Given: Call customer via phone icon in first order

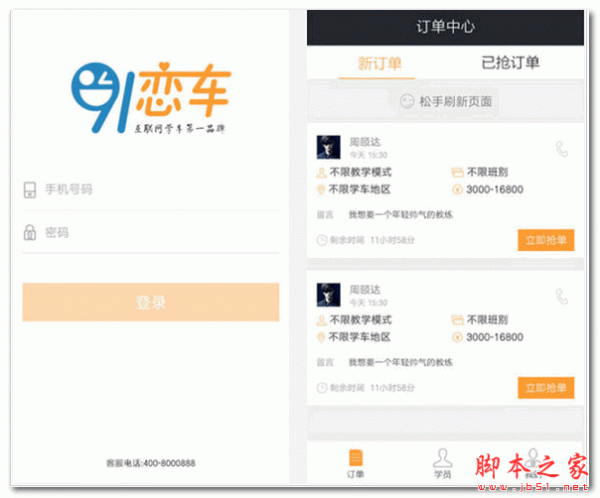Looking at the screenshot, I should click(x=562, y=149).
